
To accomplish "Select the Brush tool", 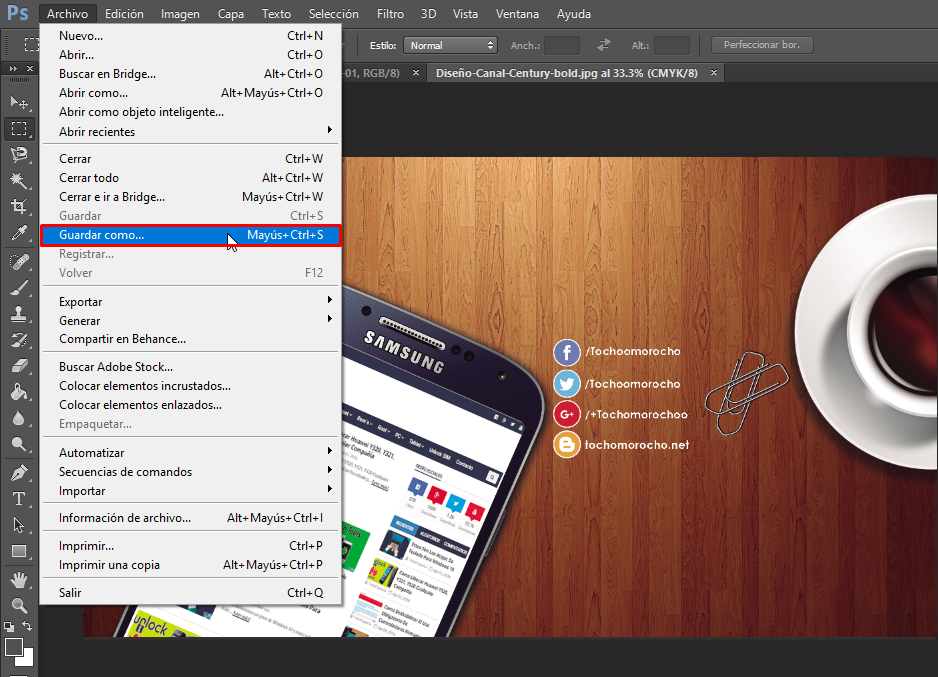I will 19,288.
